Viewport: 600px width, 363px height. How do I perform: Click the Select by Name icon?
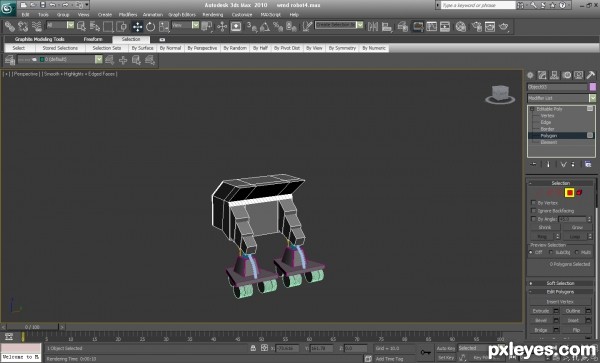(x=94, y=26)
